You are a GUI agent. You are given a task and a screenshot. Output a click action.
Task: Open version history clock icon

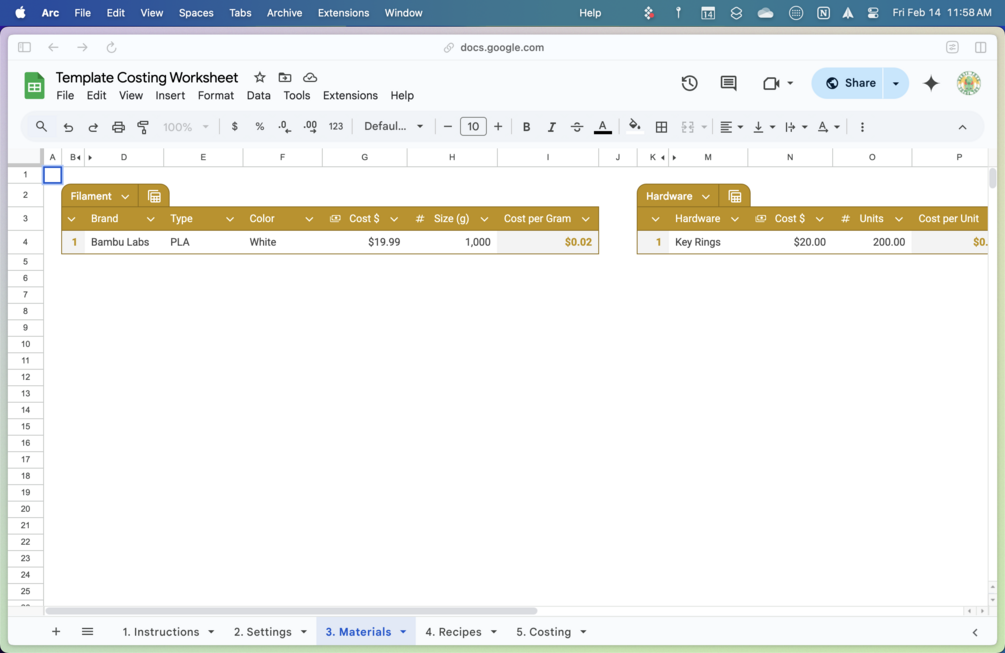[689, 83]
